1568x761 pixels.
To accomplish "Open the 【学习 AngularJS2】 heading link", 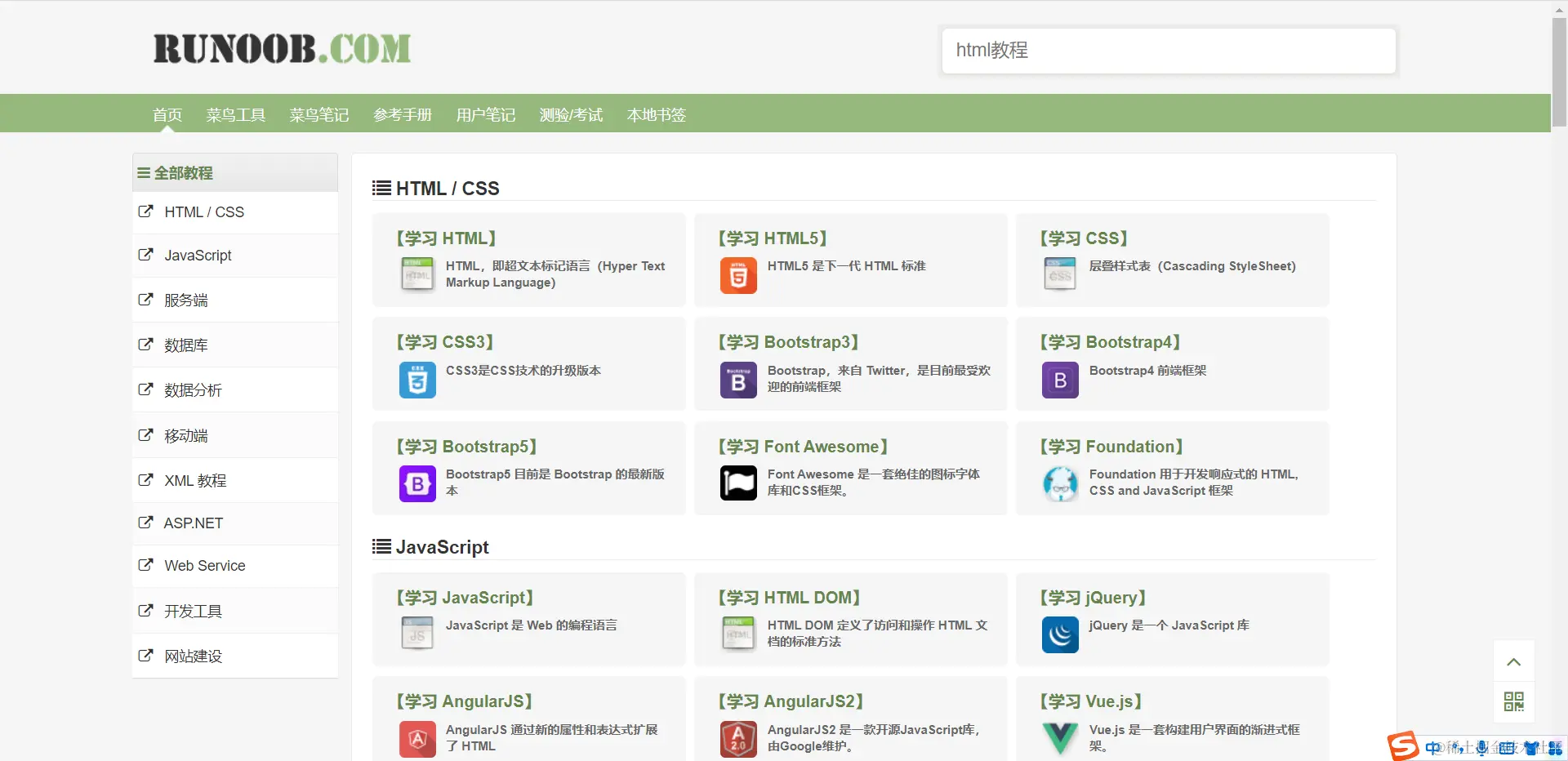I will click(791, 701).
